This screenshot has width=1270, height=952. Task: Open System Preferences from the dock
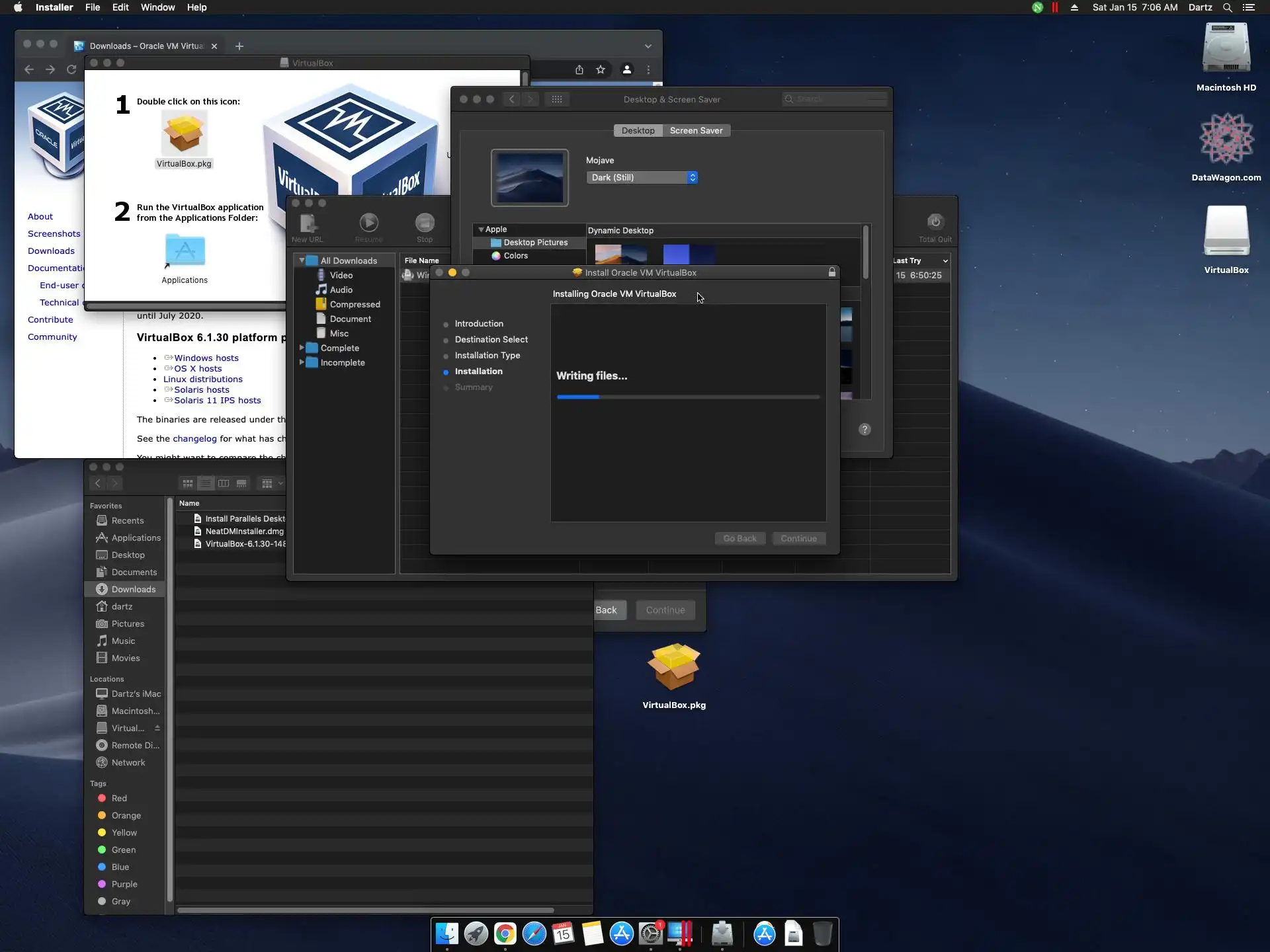click(x=651, y=933)
